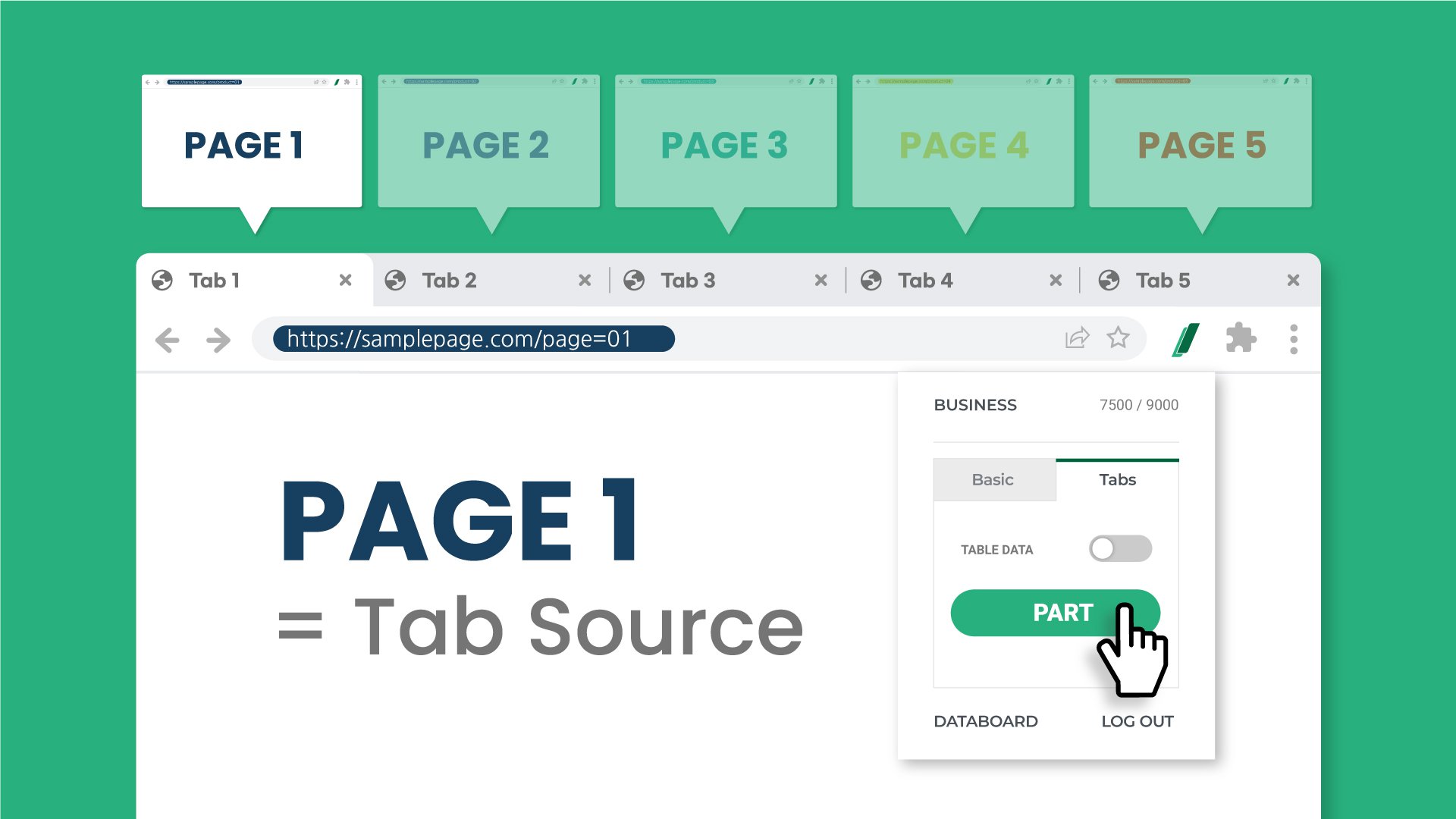Open the green slash extension icon
Screen dimensions: 1456x819
(1186, 339)
